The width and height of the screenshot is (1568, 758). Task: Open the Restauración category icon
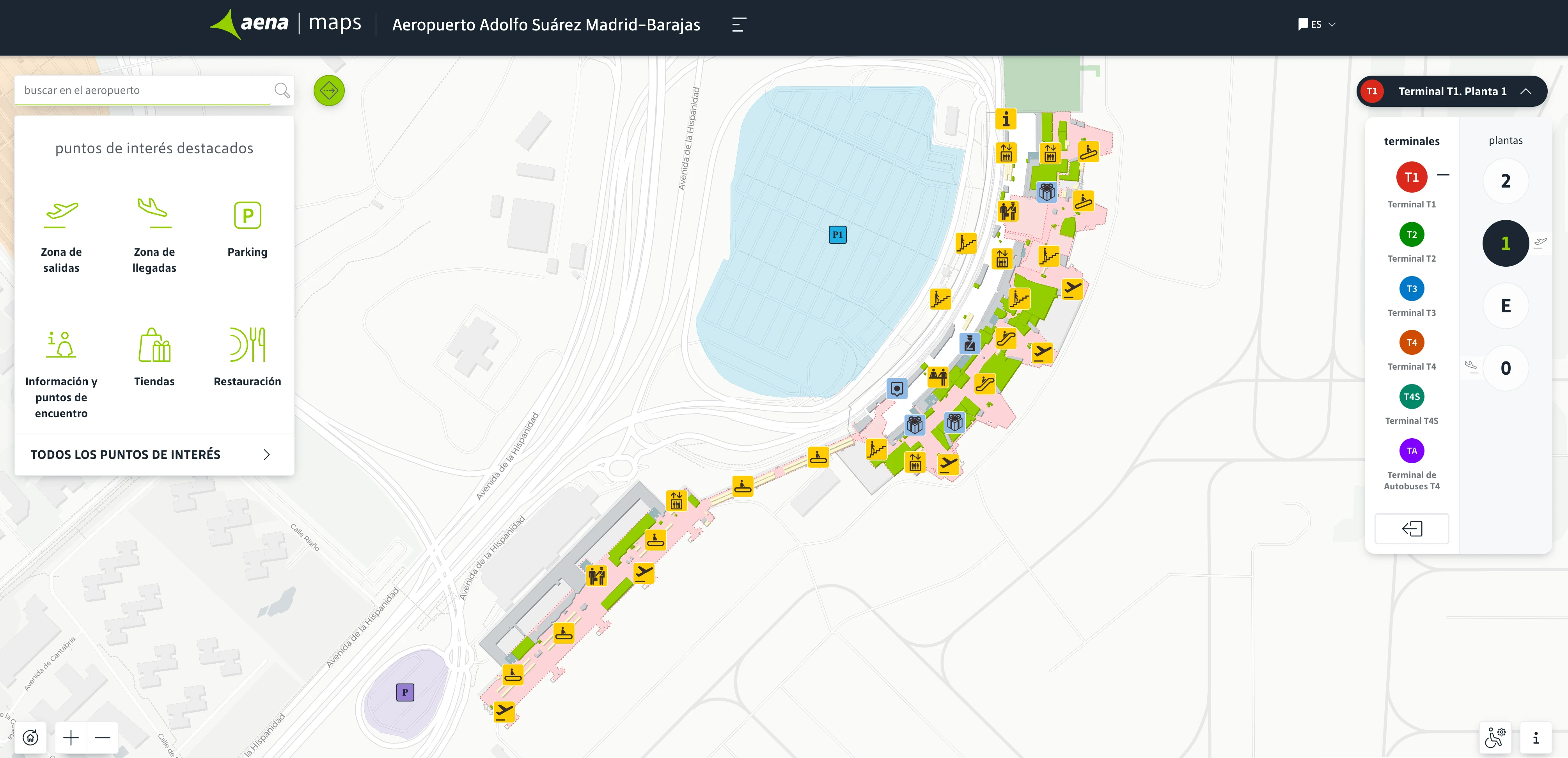click(x=247, y=345)
